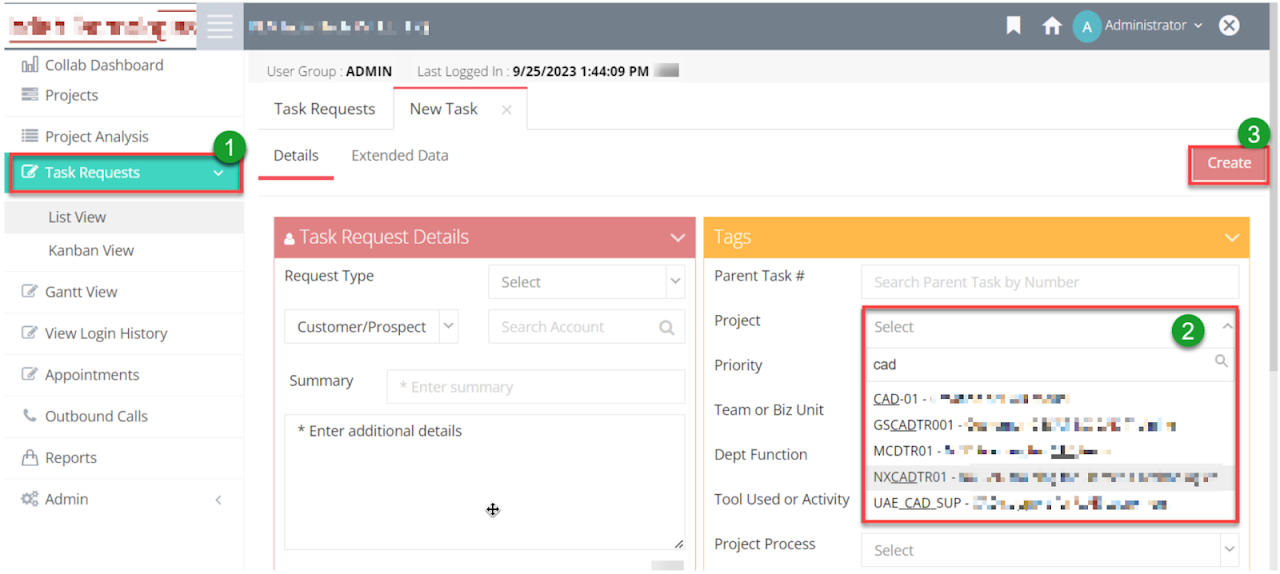Collapse the Tags panel chevron

pos(1230,238)
